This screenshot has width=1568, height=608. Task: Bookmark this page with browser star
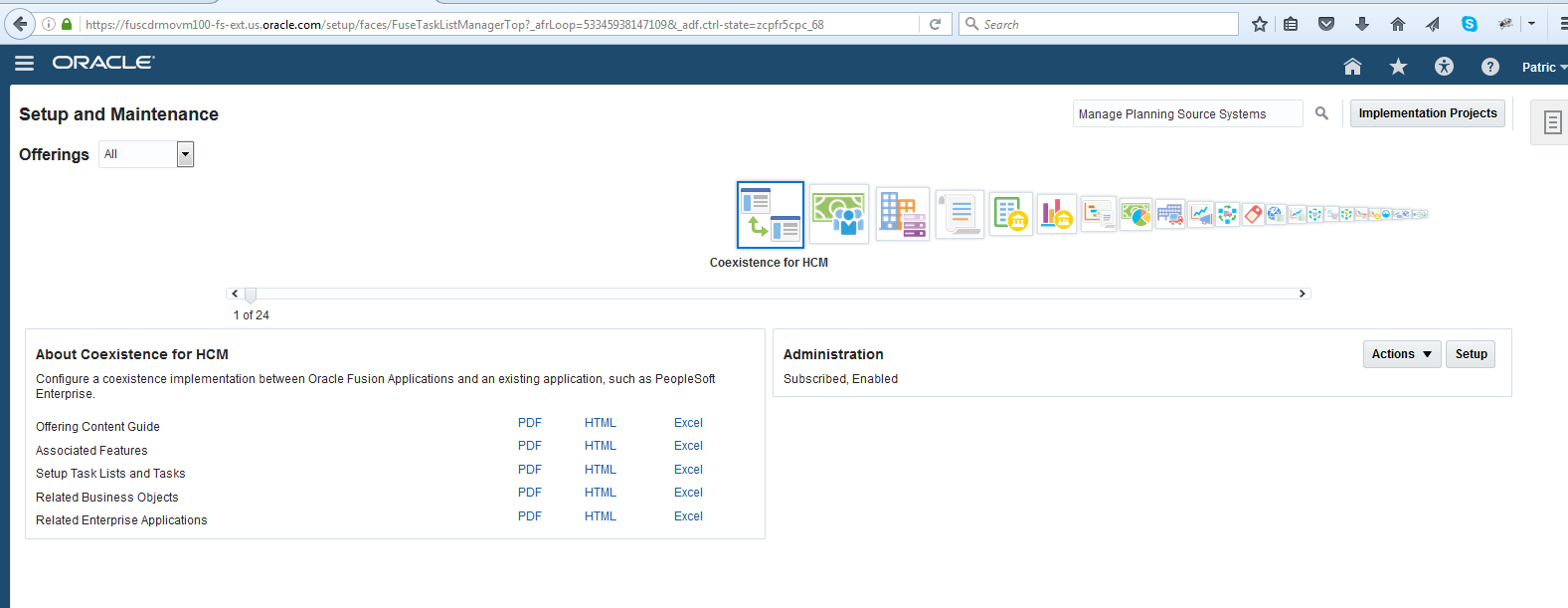(x=1260, y=24)
